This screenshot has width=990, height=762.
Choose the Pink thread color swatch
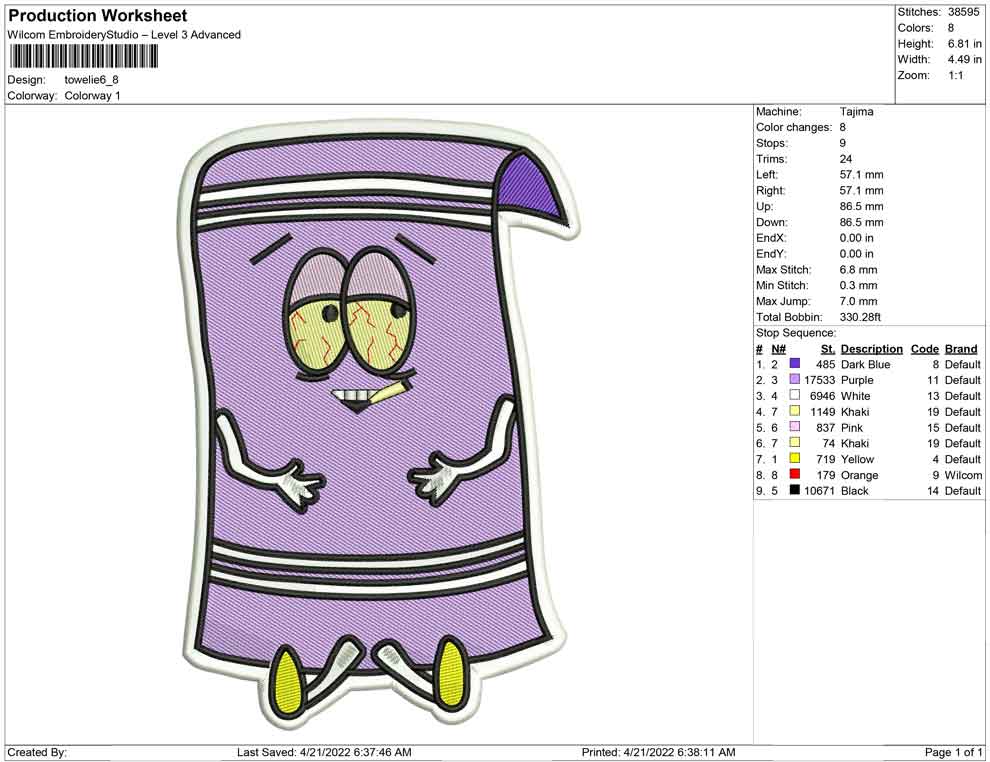tap(795, 427)
